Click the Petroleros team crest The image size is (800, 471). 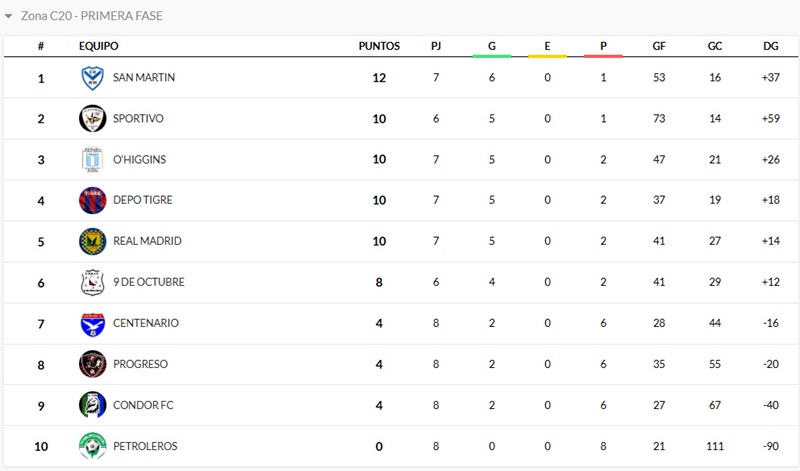[92, 446]
